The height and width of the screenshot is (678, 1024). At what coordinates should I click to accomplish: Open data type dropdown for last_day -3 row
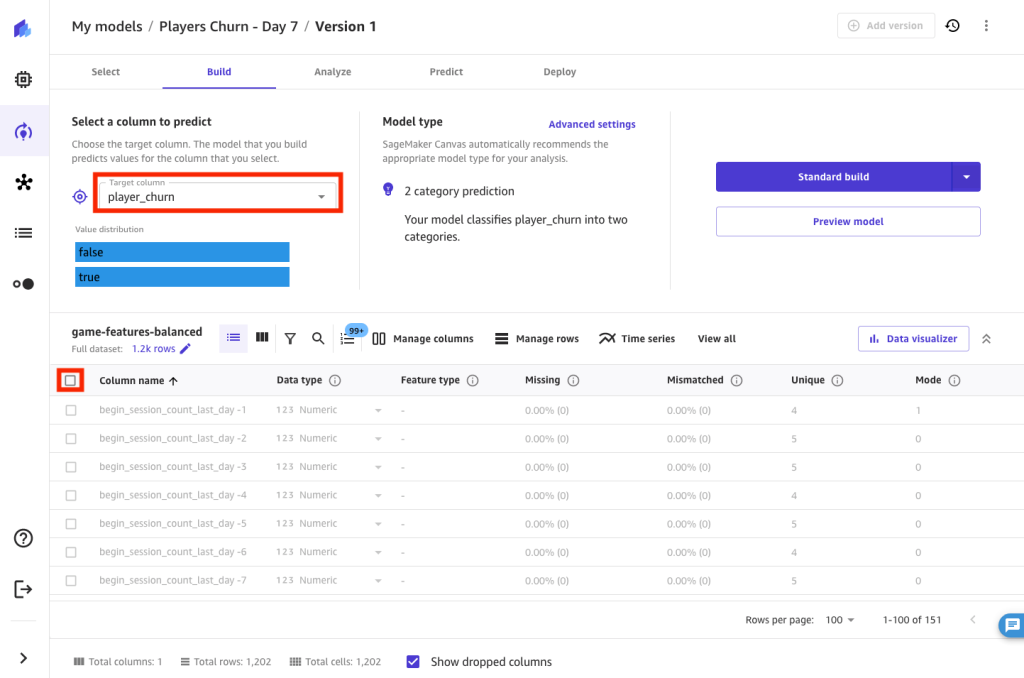(x=378, y=468)
